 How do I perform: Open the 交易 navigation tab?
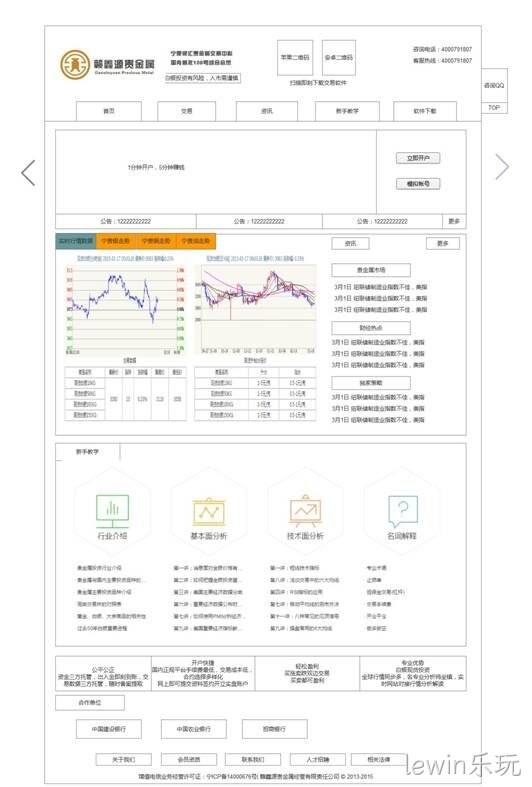(187, 111)
